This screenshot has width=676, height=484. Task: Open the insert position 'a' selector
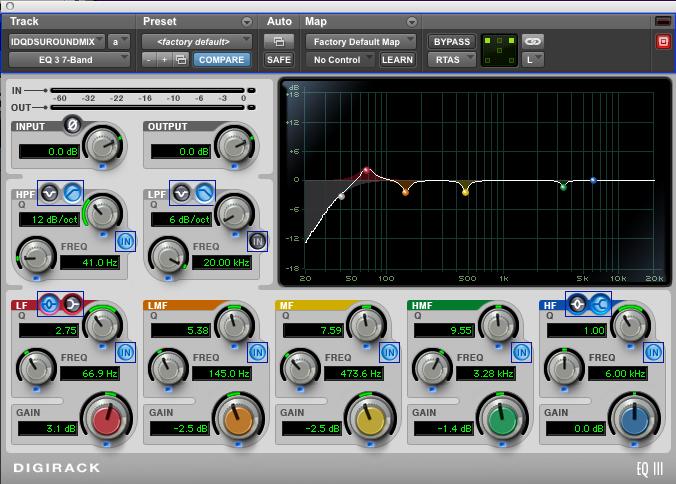[118, 42]
